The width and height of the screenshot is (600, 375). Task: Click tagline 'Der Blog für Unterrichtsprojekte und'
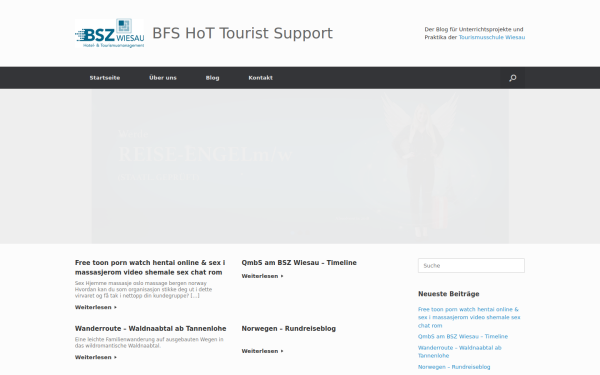coord(474,29)
